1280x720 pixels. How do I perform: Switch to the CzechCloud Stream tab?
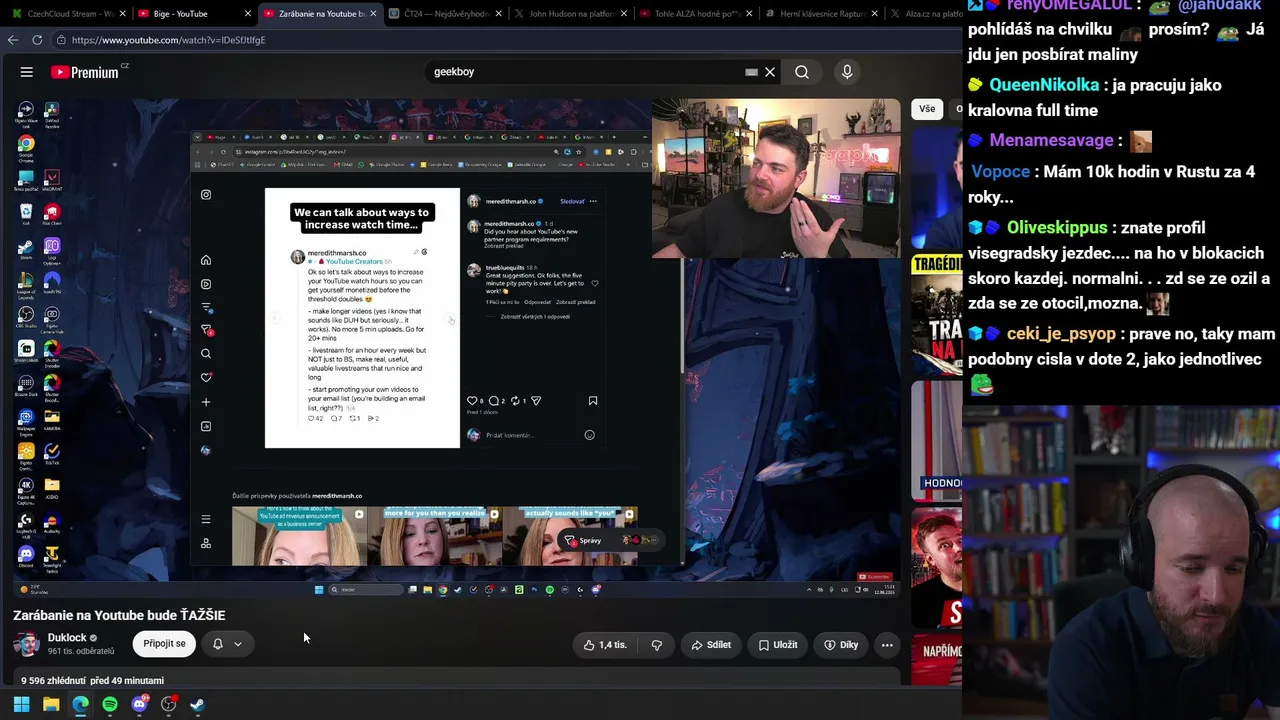(64, 14)
